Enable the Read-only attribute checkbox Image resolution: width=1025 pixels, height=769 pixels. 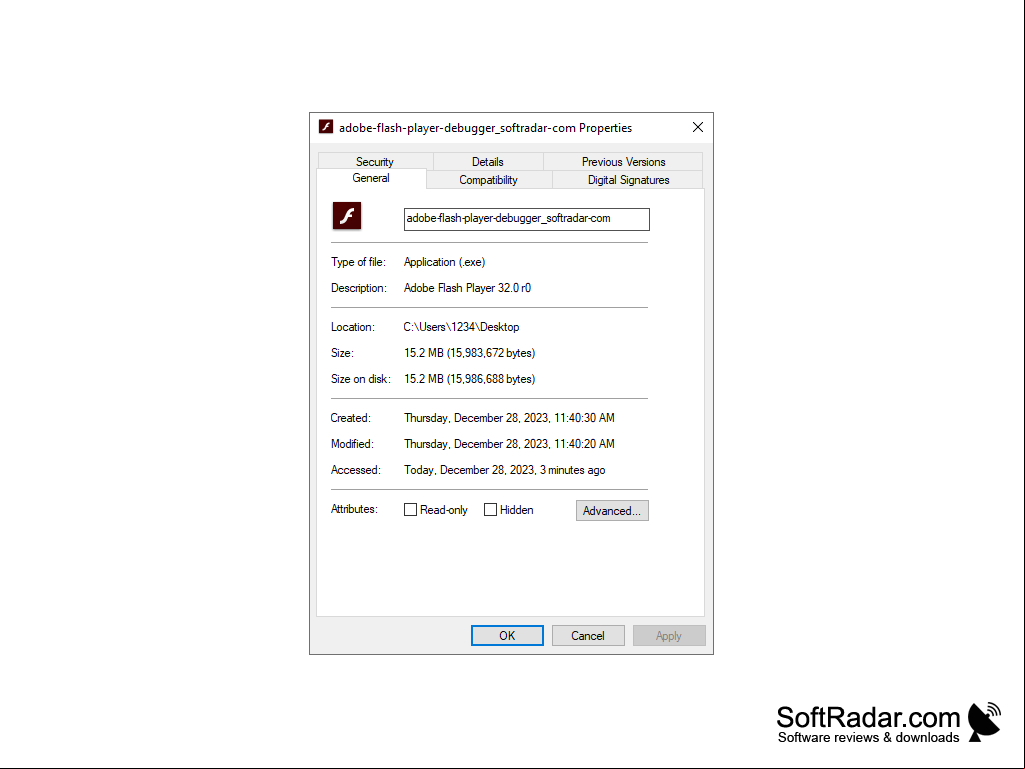[x=411, y=509]
